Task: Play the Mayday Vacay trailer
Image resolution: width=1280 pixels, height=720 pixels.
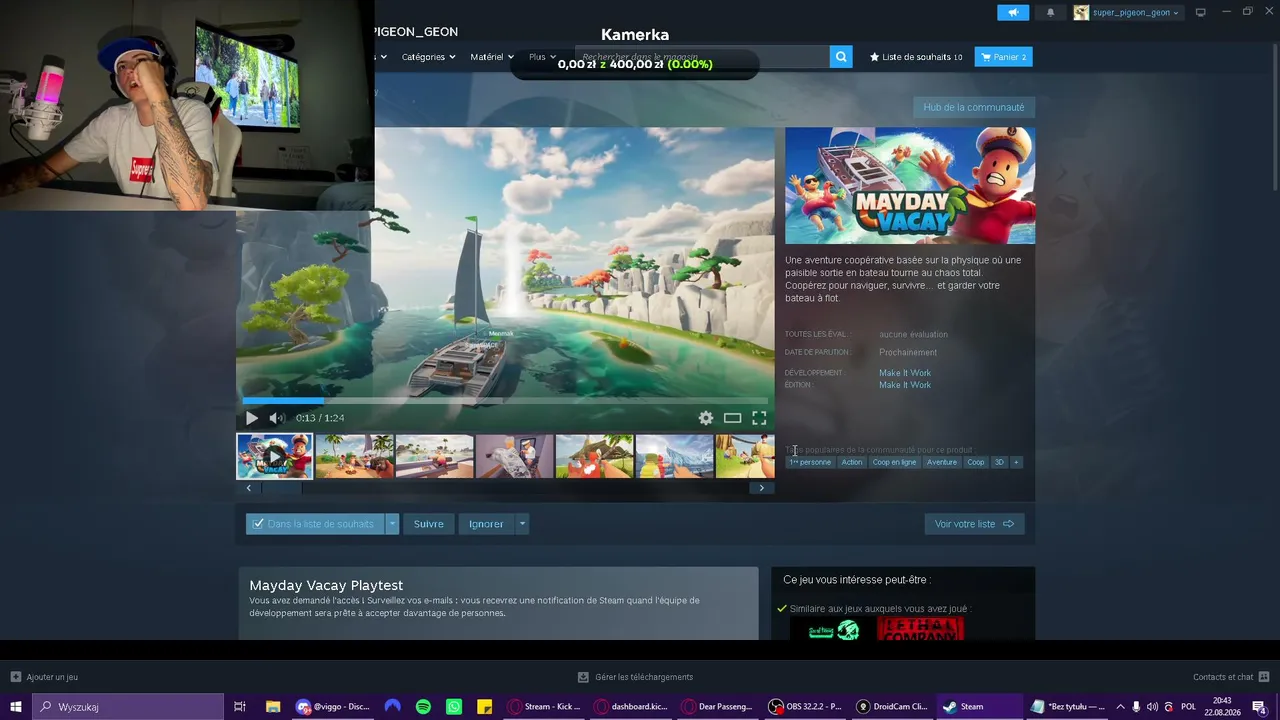Action: pos(252,418)
